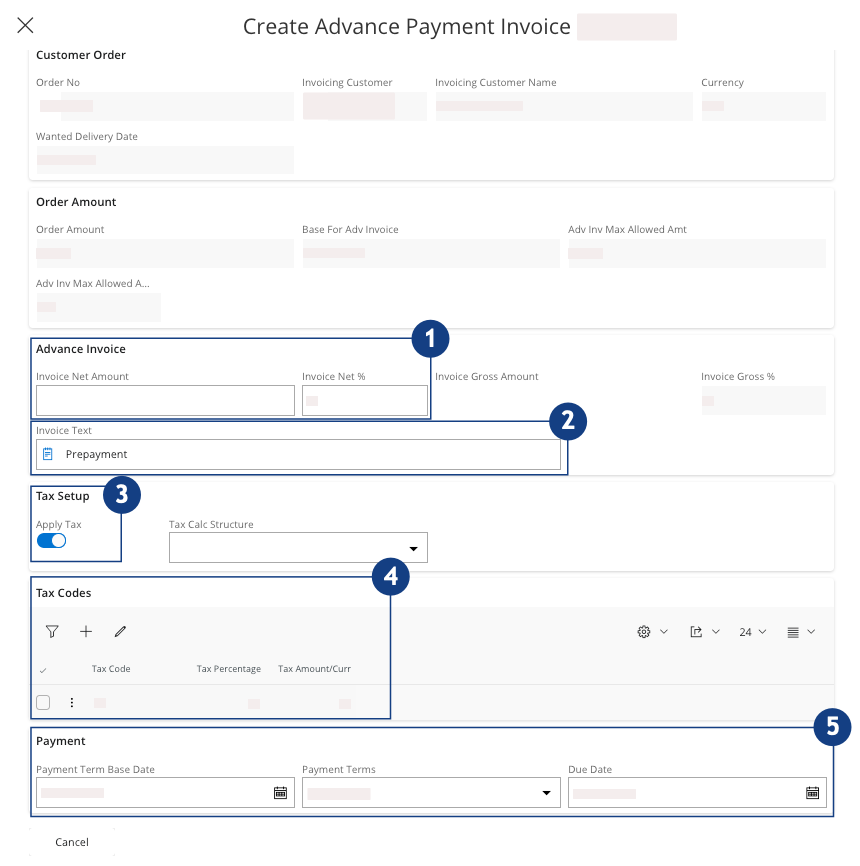Close the Create Advance Payment Invoice dialog
860x866 pixels.
[26, 26]
